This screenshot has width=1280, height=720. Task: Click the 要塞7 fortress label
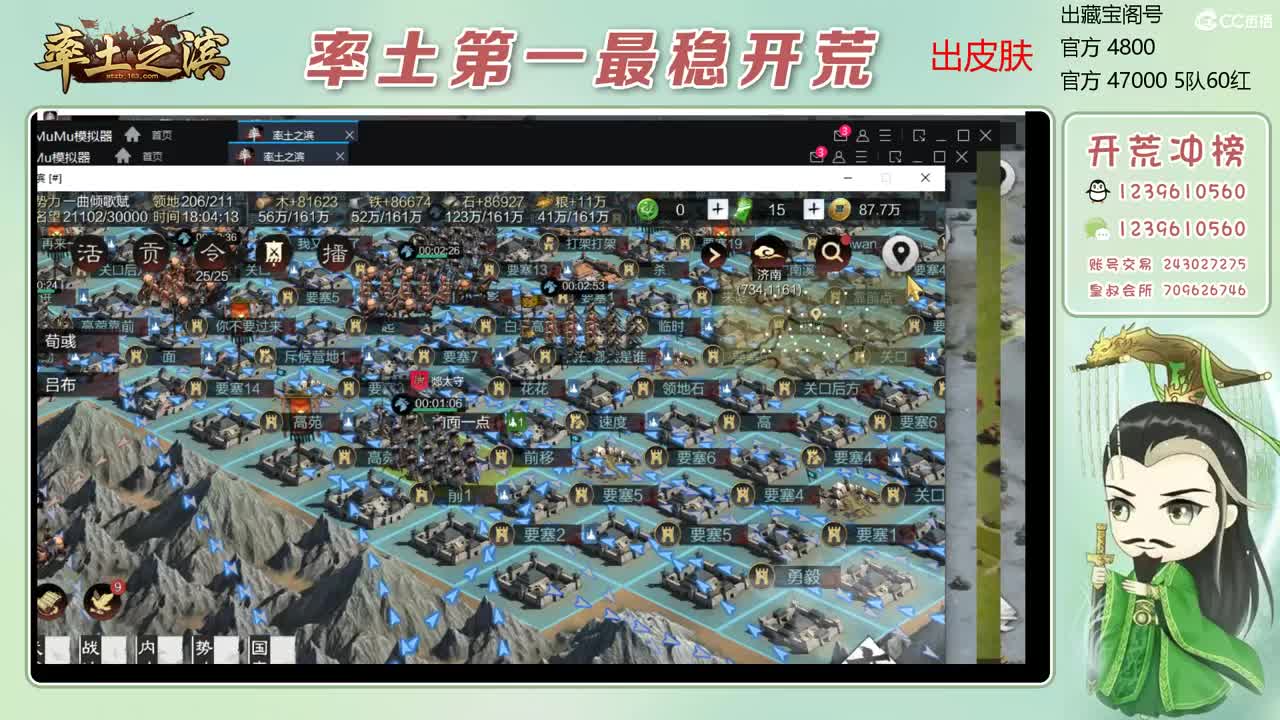pos(460,356)
